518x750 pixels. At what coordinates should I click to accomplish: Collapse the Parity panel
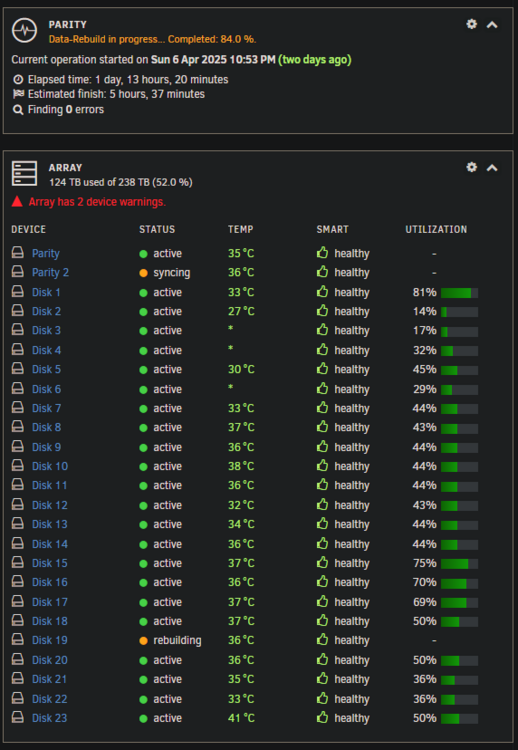tap(492, 25)
